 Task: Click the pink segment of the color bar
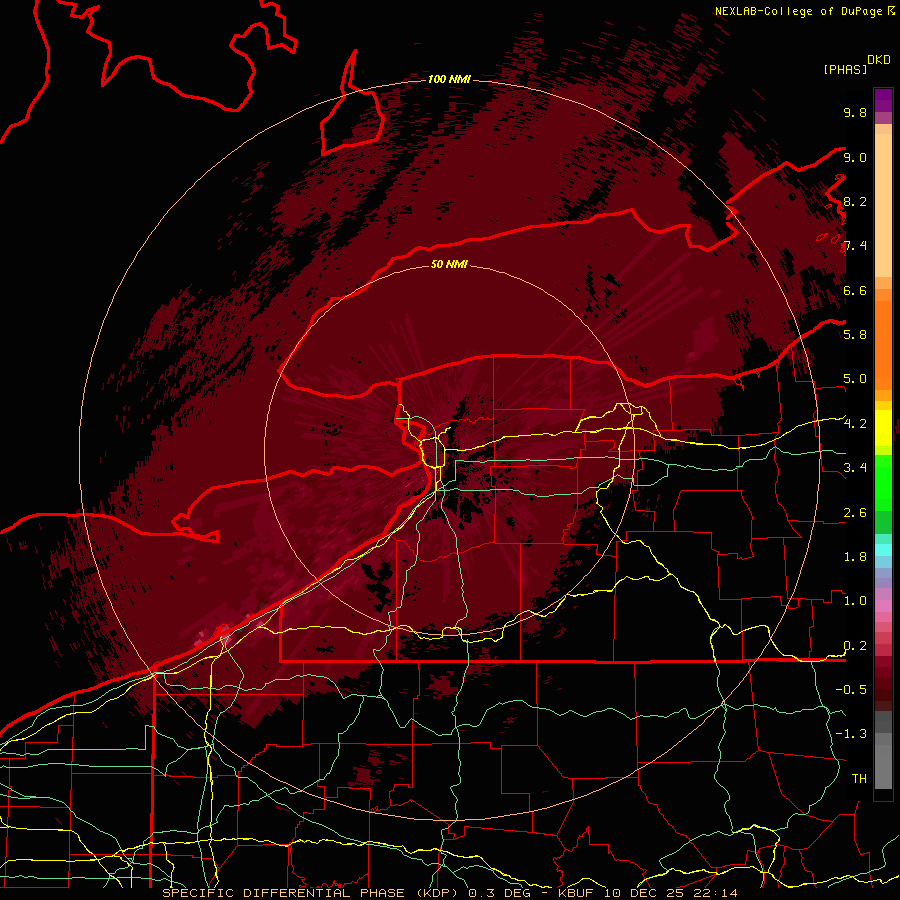tap(883, 606)
